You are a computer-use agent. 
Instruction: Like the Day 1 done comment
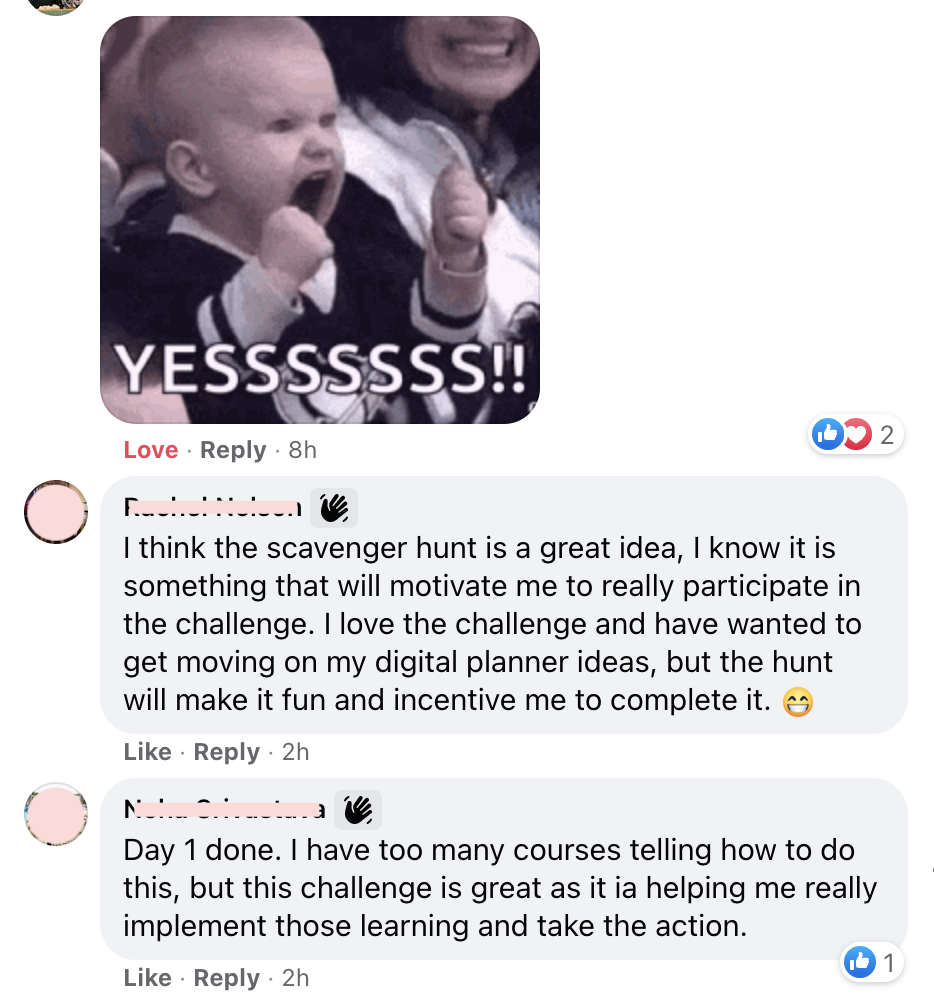point(148,978)
